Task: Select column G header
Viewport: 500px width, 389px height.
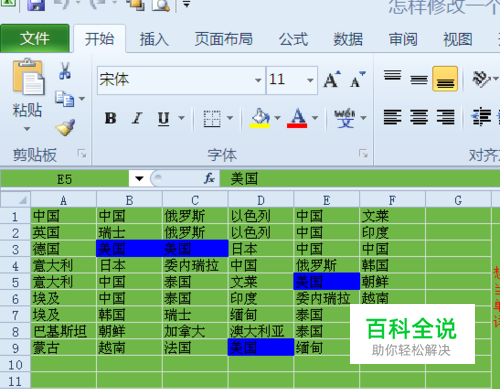Action: tap(458, 200)
